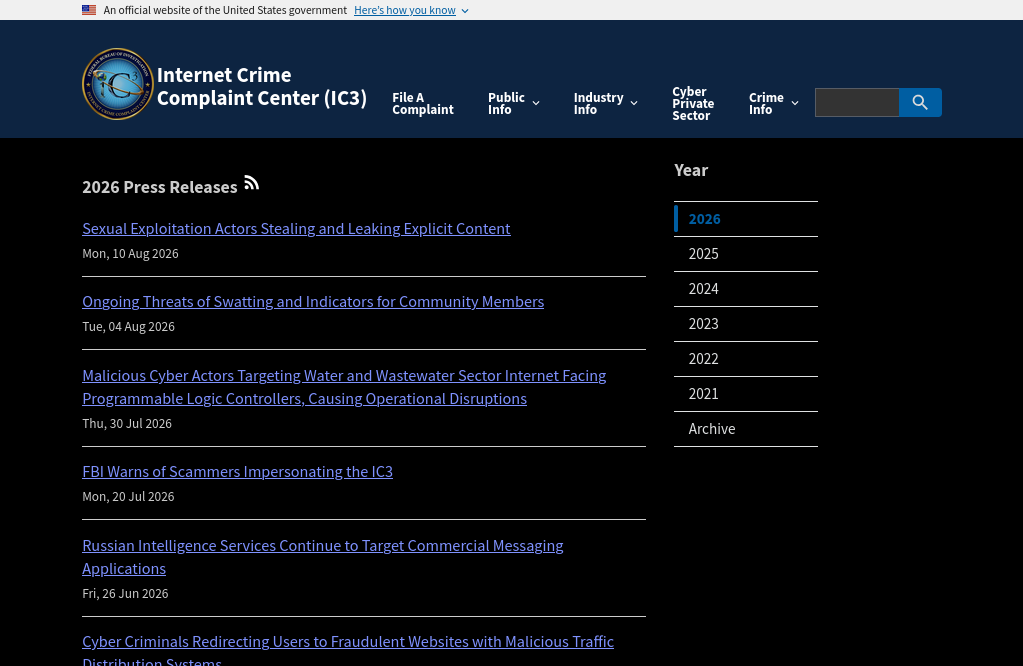1023x666 pixels.
Task: Click the '2026 Press Releases' heading
Action: pos(160,187)
